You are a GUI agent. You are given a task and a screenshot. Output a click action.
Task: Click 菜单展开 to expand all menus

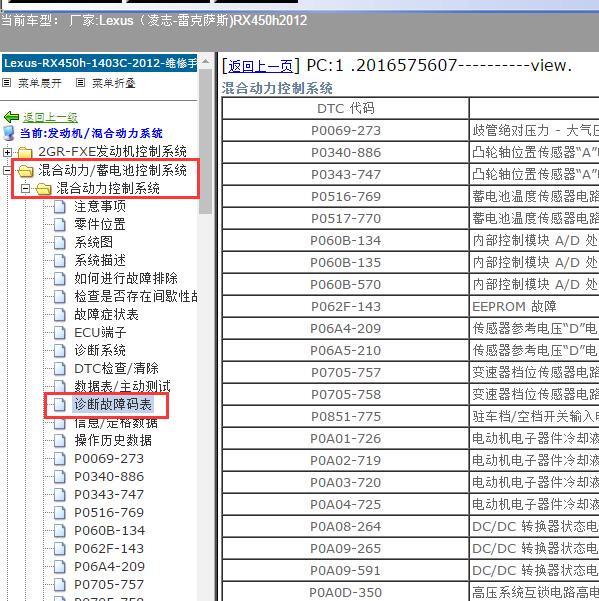pyautogui.click(x=39, y=83)
